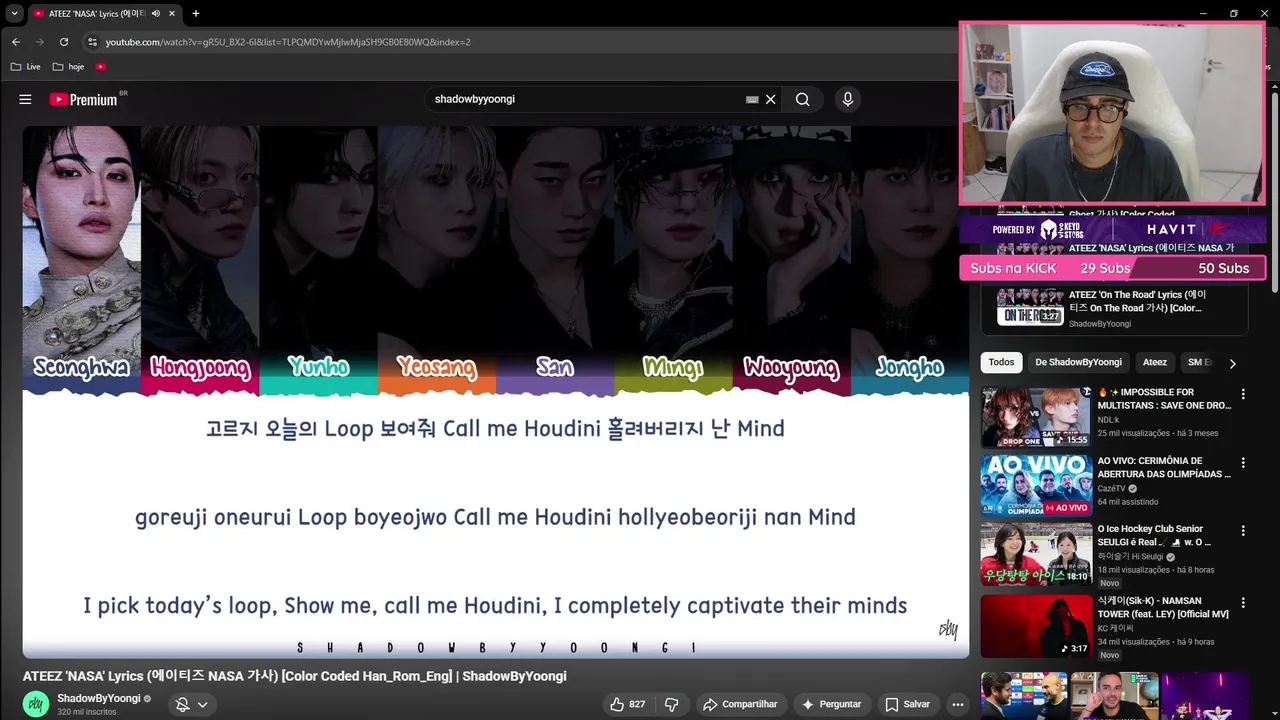Open more actions ellipsis below video
The height and width of the screenshot is (720, 1280).
coord(957,704)
